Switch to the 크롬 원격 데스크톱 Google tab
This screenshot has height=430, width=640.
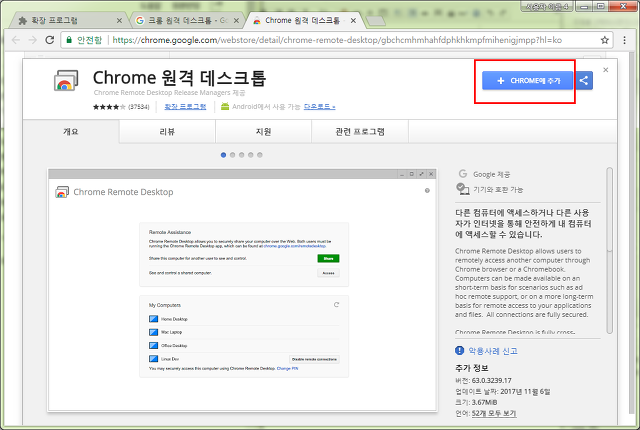(x=186, y=20)
